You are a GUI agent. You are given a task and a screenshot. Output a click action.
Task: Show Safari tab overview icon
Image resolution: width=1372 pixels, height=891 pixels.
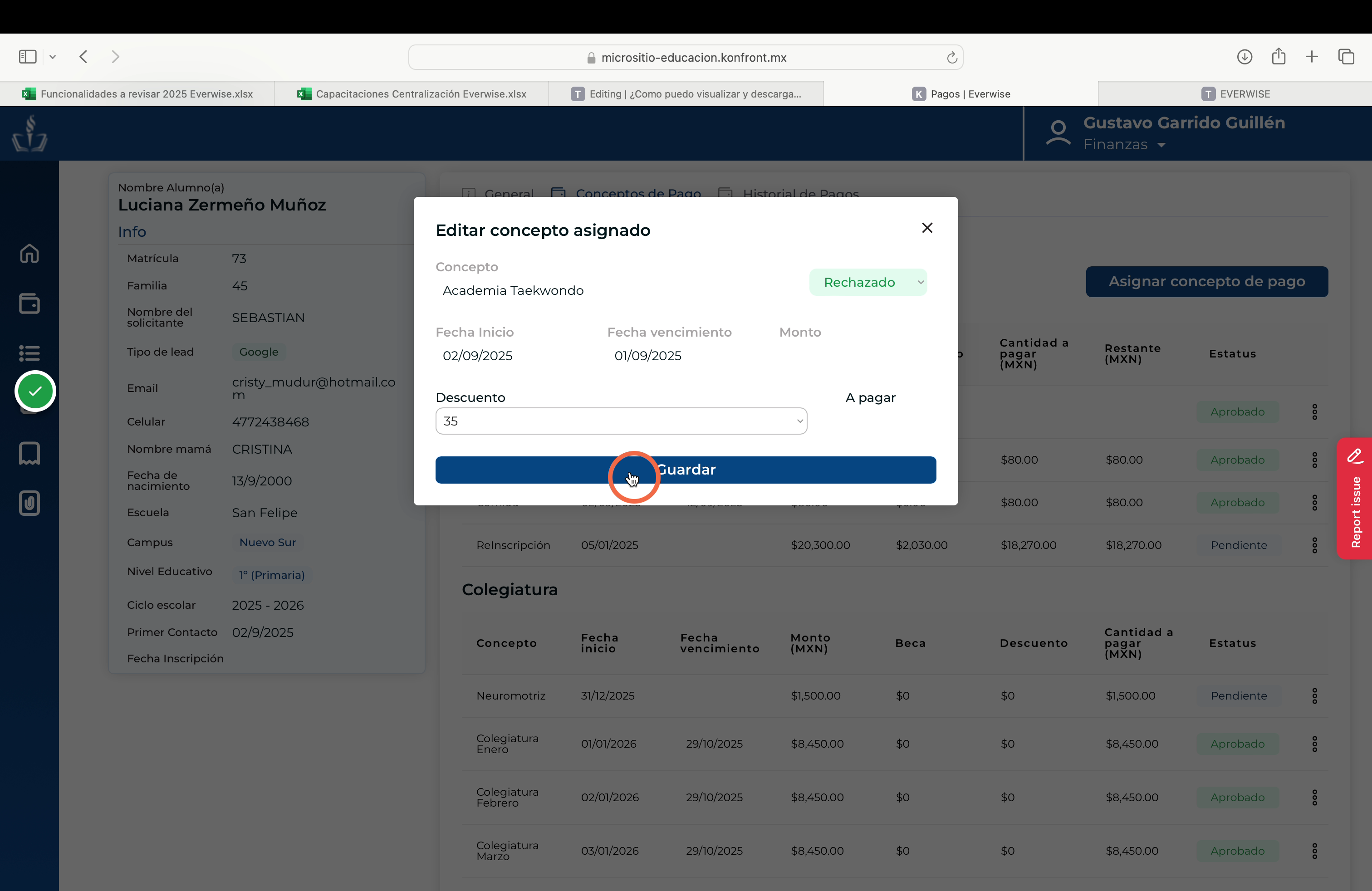[1346, 56]
